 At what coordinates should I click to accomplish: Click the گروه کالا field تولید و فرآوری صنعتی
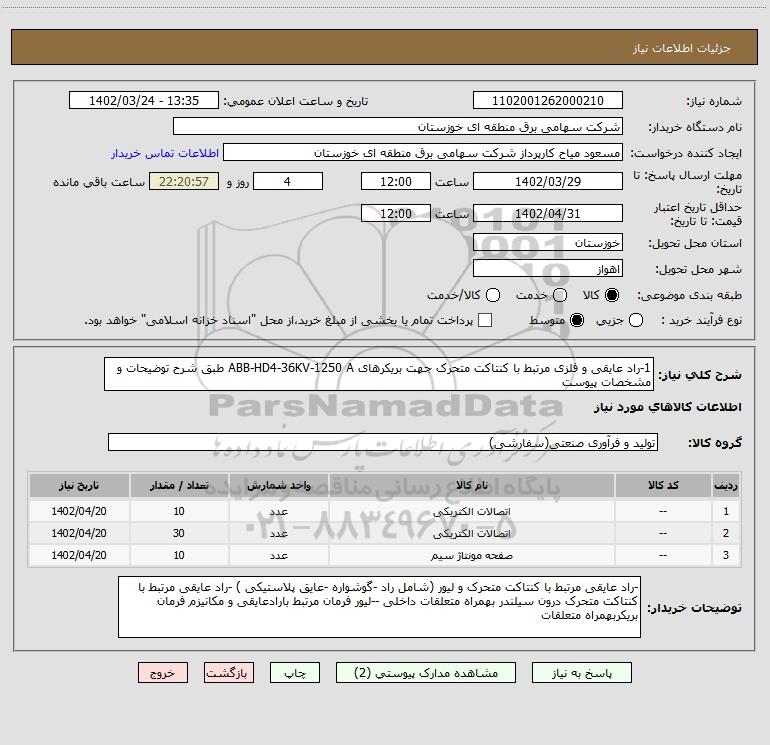point(383,442)
